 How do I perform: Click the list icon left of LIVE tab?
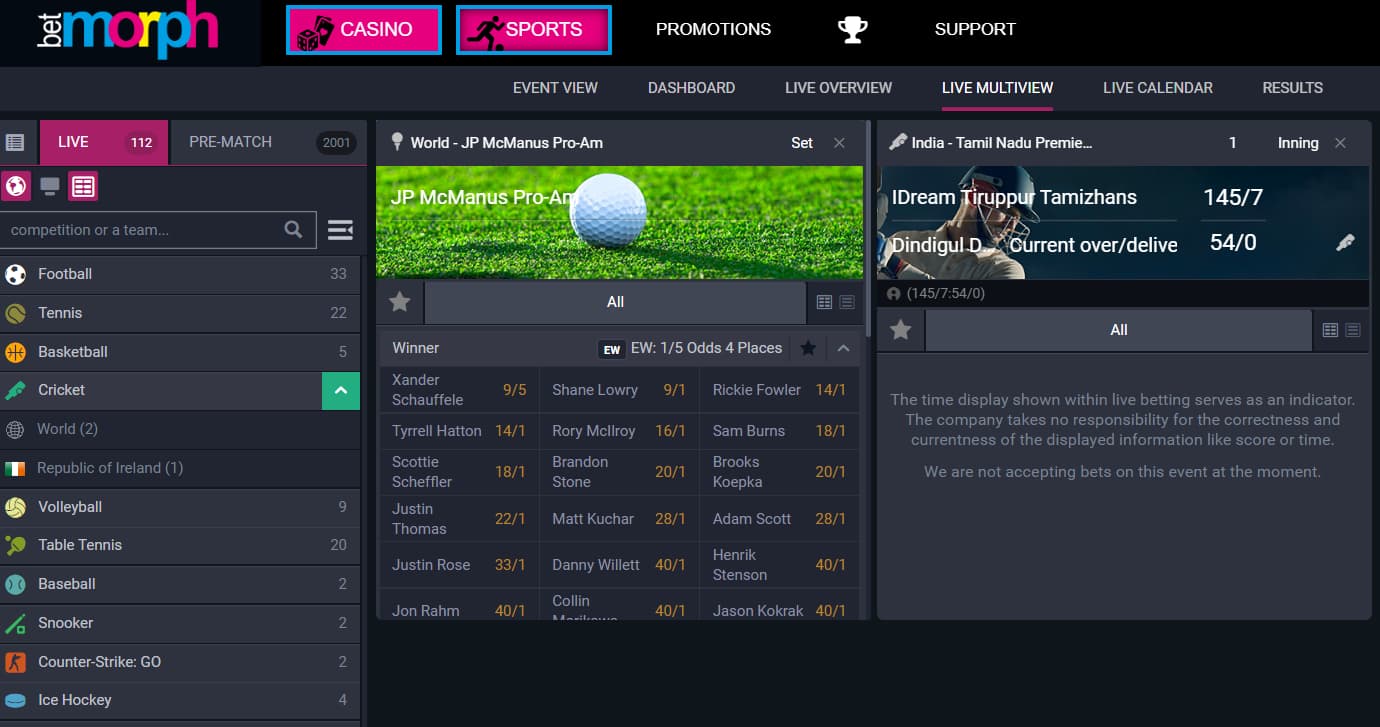point(15,142)
